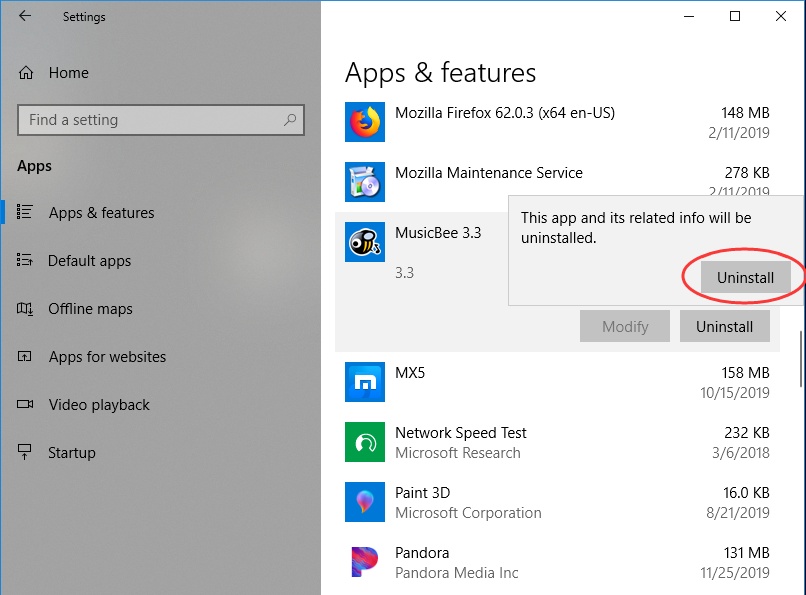Maximize the Settings window
806x595 pixels.
(735, 16)
